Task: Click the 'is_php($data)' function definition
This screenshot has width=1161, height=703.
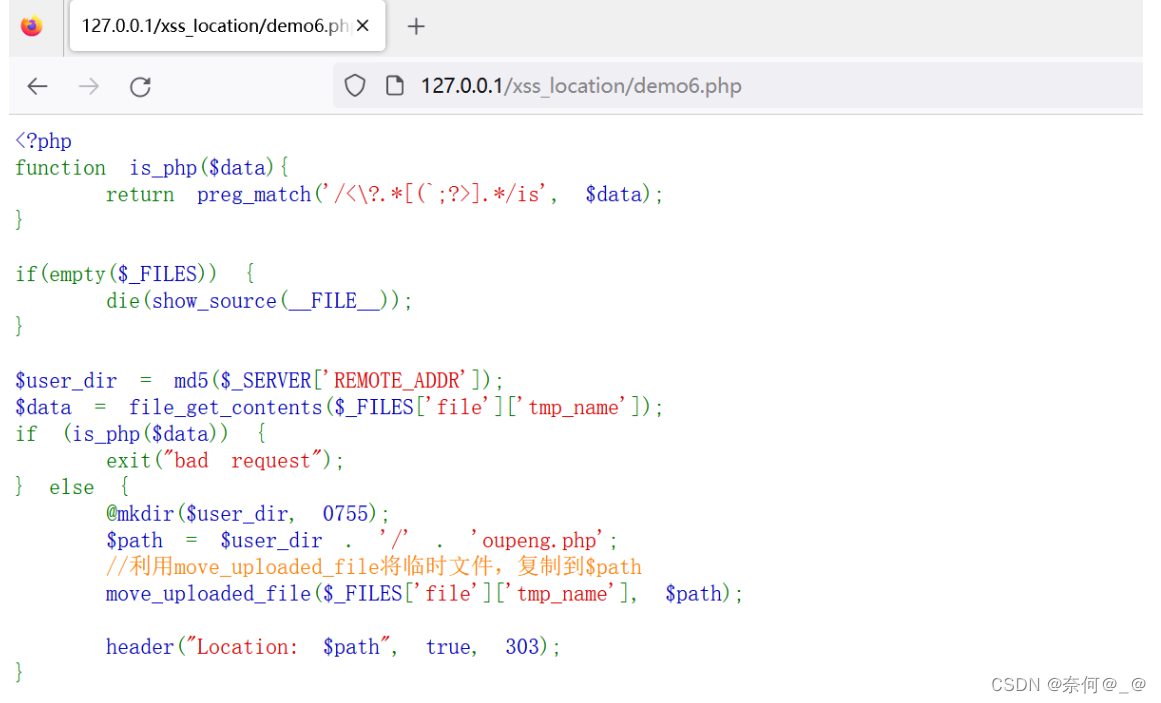Action: (202, 167)
